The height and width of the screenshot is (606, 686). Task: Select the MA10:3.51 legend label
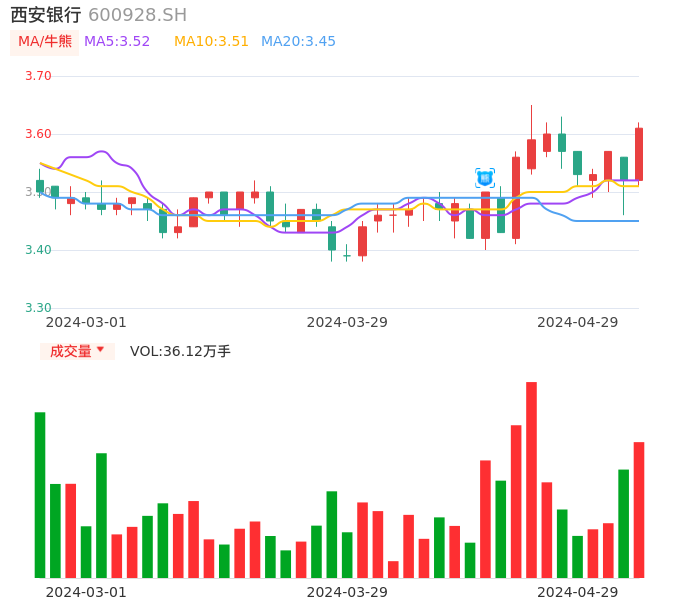[x=211, y=42]
